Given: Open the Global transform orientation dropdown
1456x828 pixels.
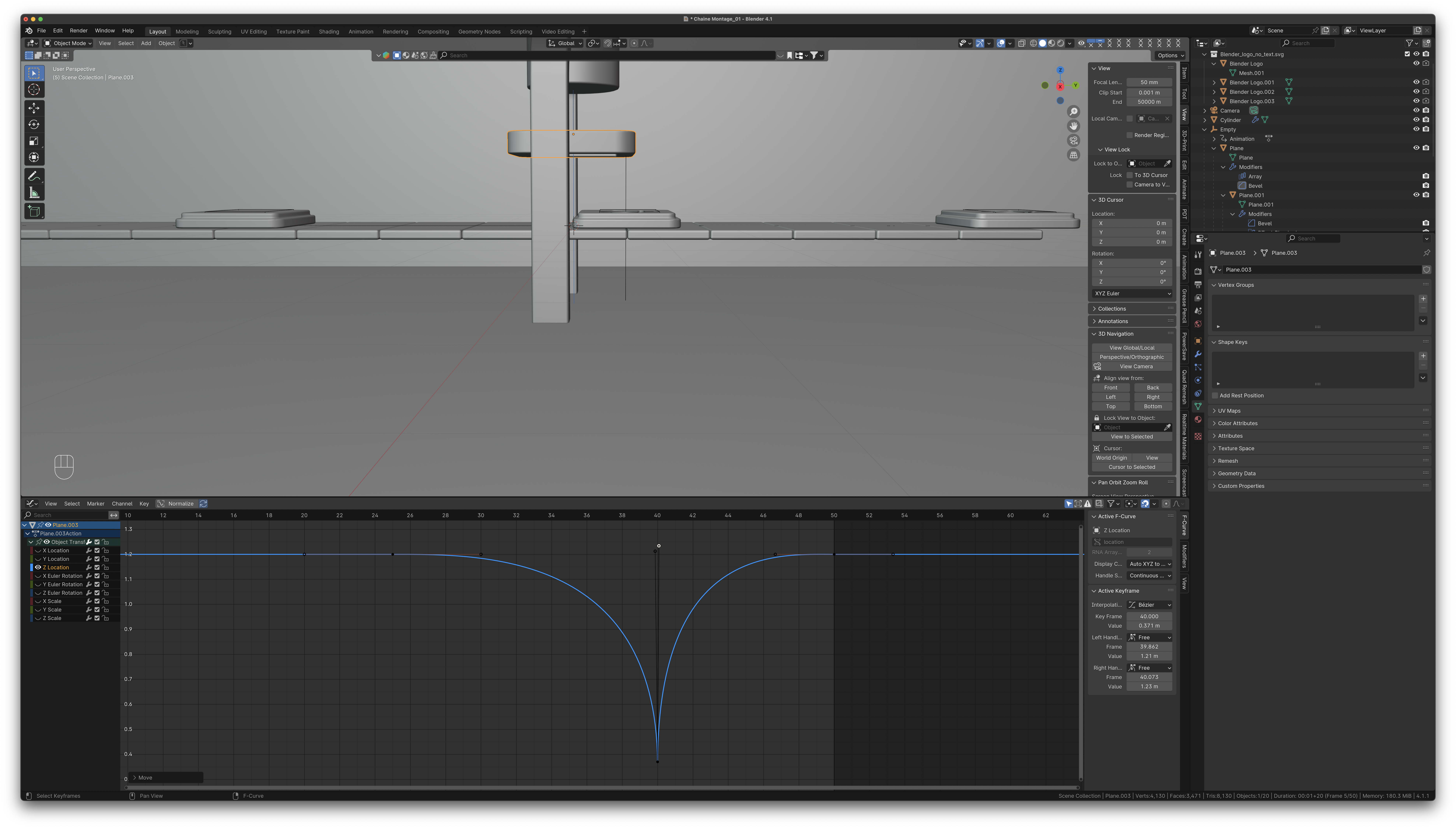Looking at the screenshot, I should pos(565,43).
